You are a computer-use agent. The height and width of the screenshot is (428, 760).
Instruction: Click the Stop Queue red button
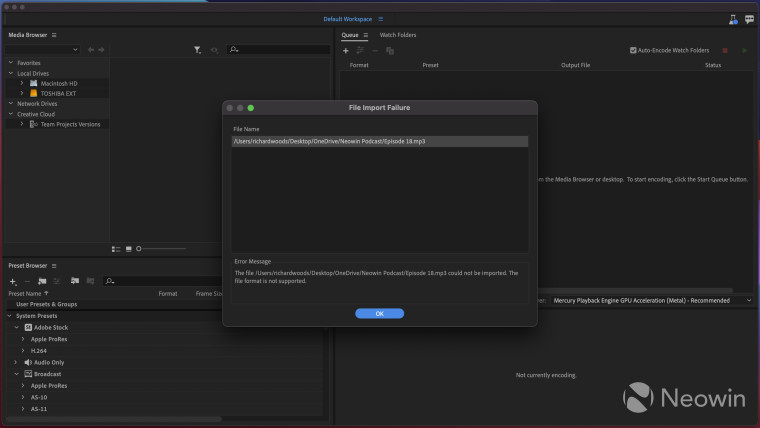pyautogui.click(x=725, y=50)
